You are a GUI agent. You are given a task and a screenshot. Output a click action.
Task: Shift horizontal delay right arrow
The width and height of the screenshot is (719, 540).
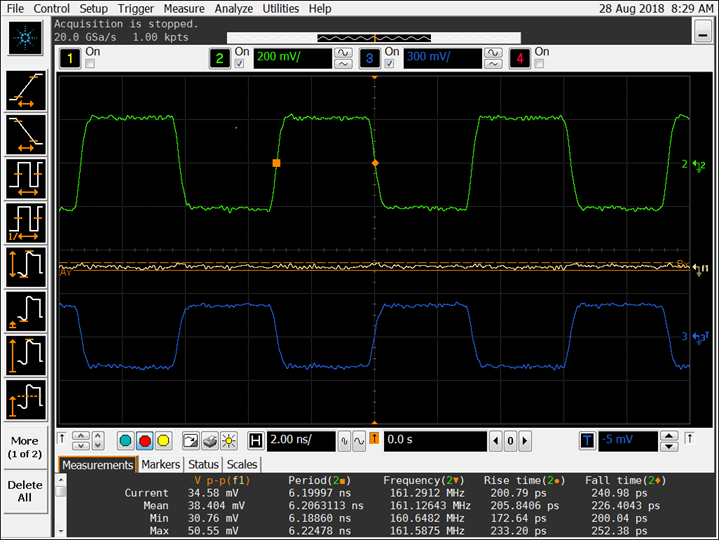click(x=525, y=441)
